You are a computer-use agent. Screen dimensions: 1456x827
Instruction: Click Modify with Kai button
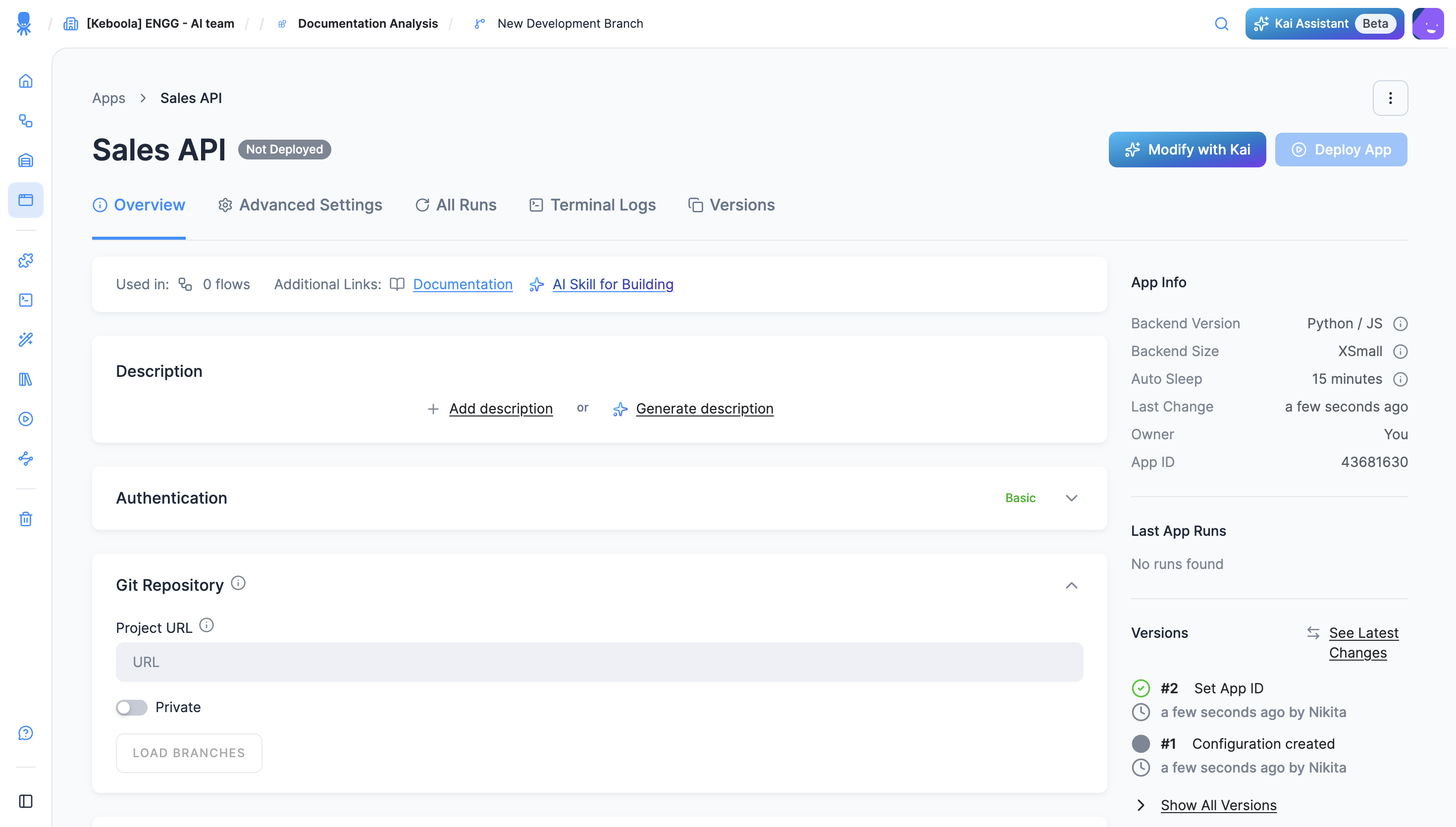1187,150
